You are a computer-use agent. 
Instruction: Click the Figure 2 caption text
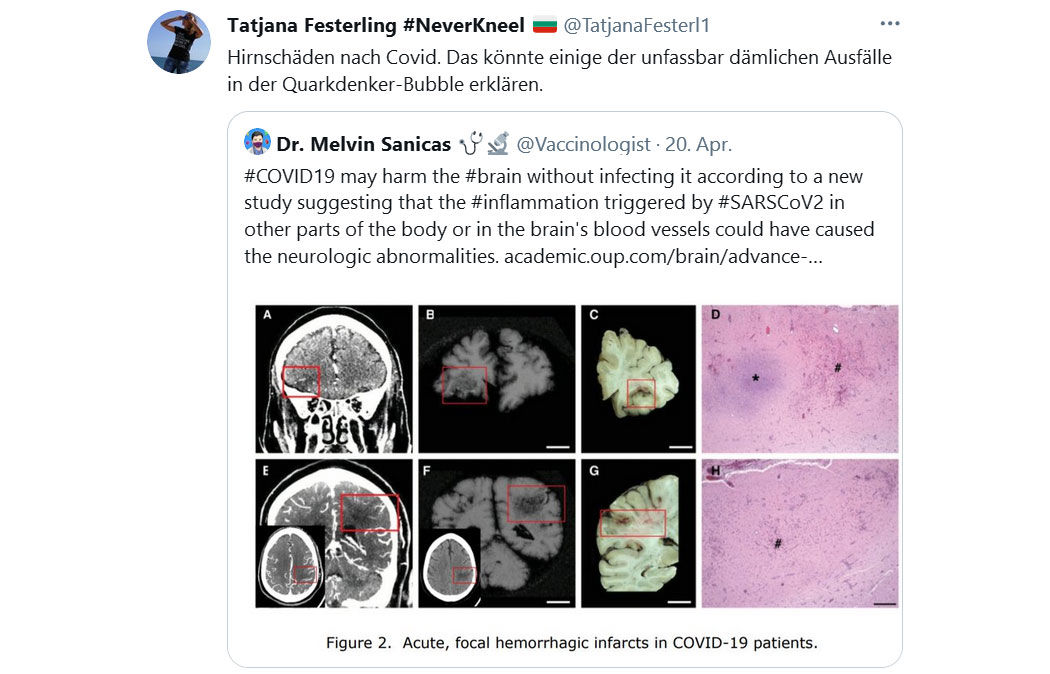[572, 643]
